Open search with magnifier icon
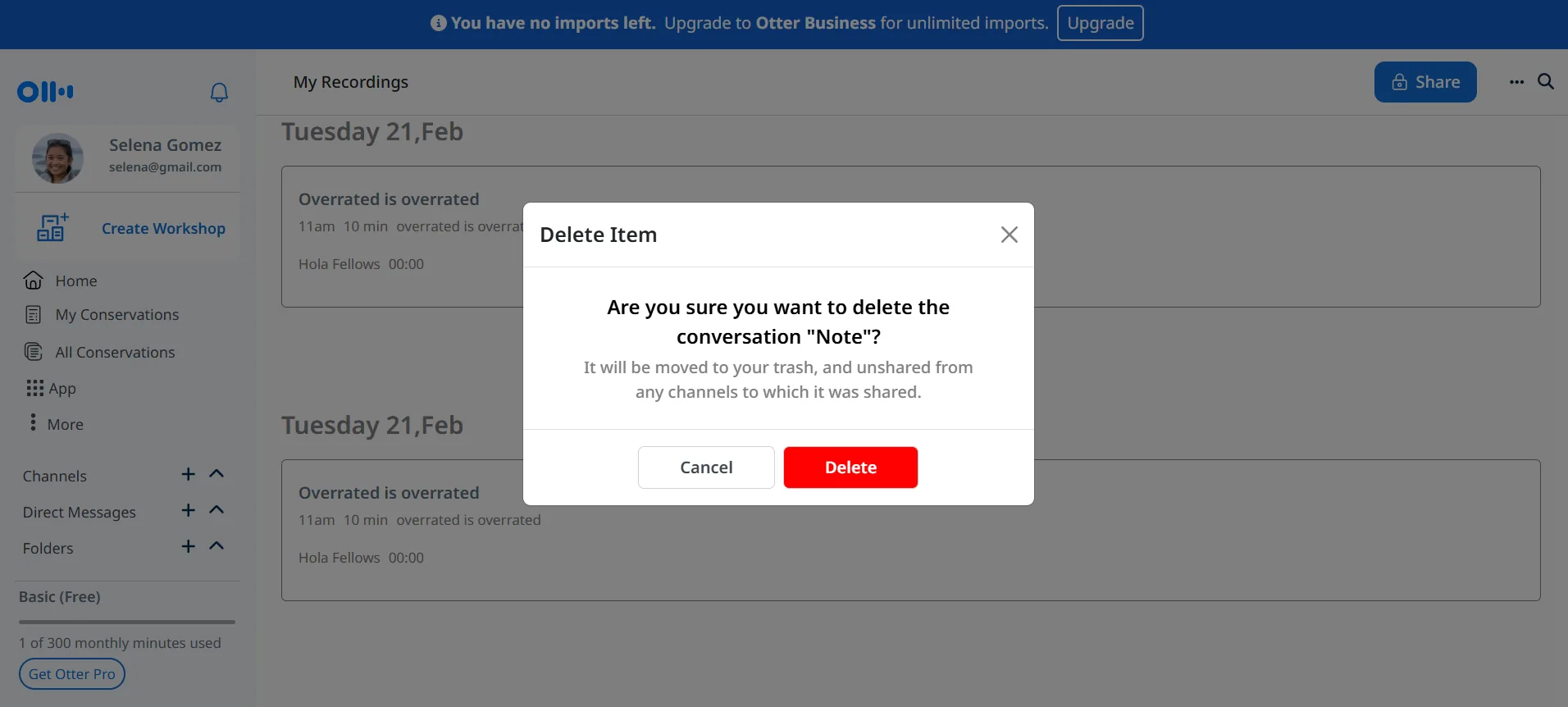Viewport: 1568px width, 707px height. point(1545,82)
